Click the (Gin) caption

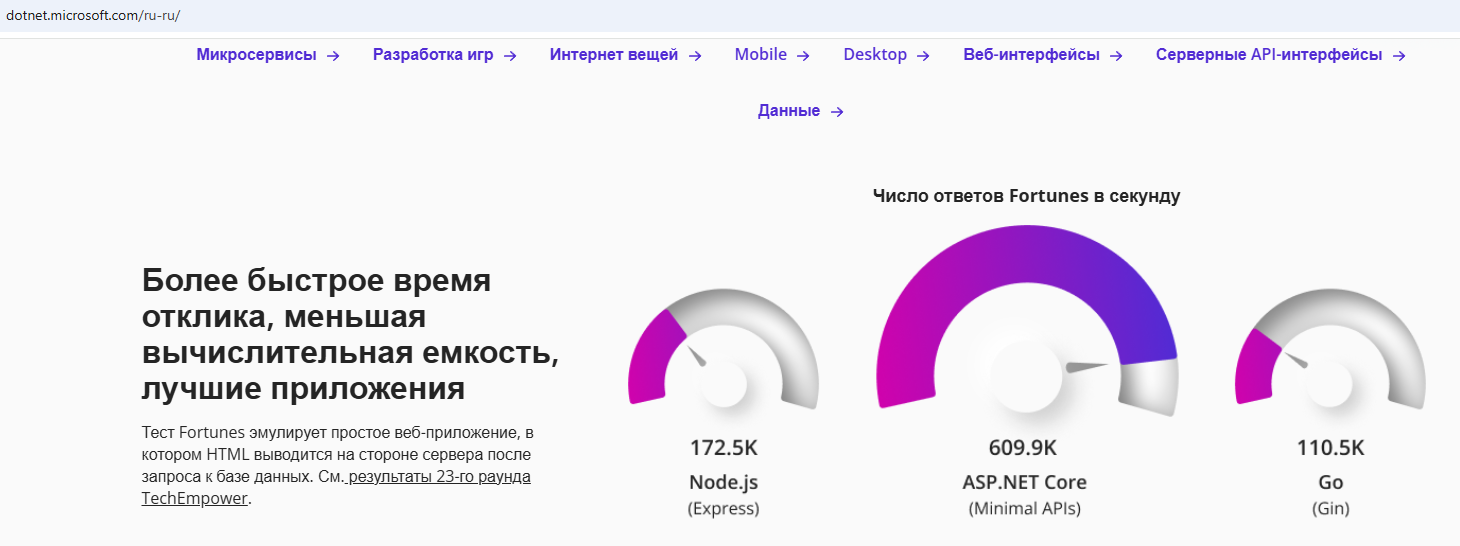coord(1330,509)
